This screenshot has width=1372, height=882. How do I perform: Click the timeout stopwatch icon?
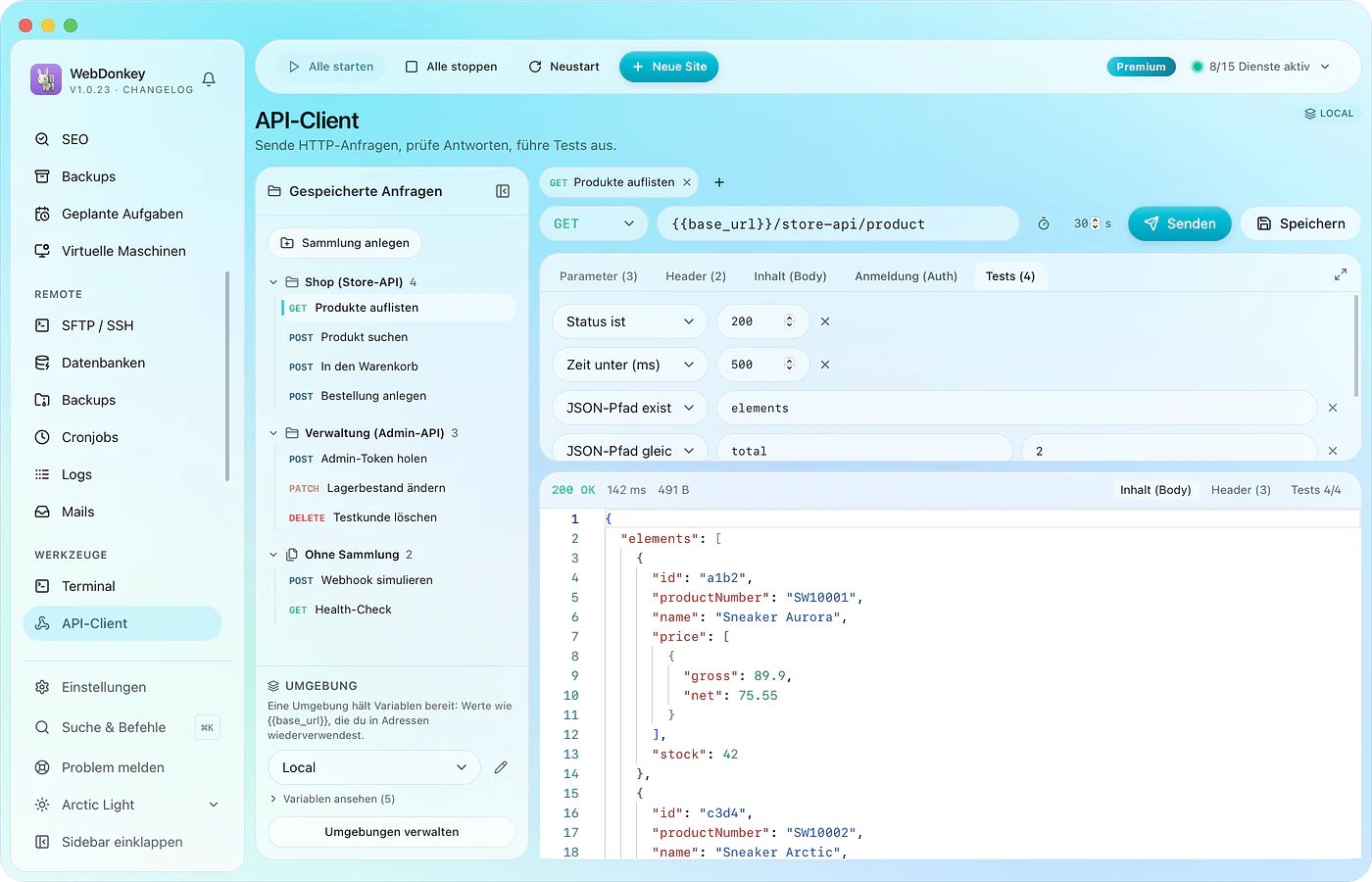(x=1044, y=223)
